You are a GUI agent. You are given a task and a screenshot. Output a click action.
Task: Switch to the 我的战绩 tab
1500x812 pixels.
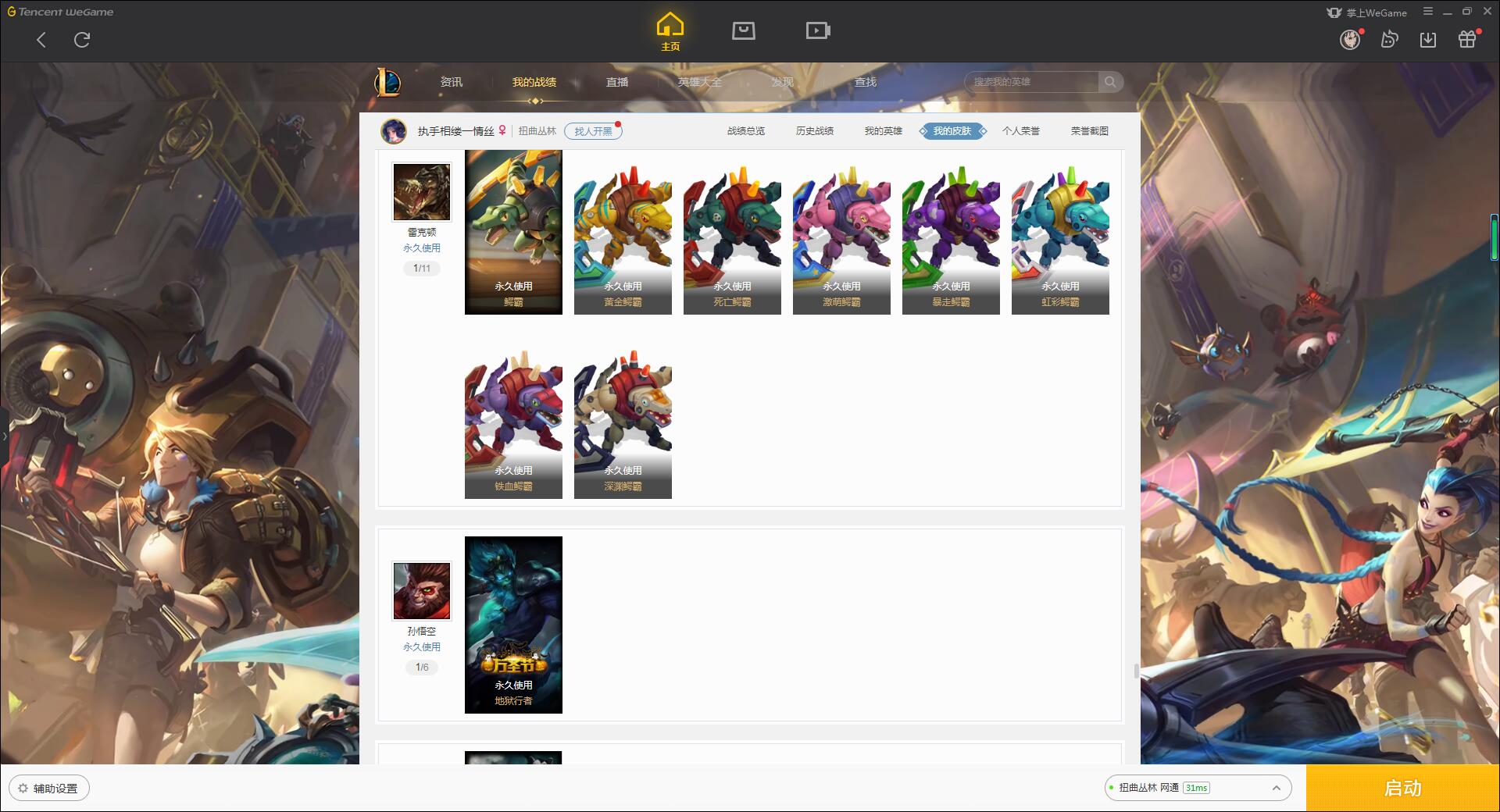(534, 82)
